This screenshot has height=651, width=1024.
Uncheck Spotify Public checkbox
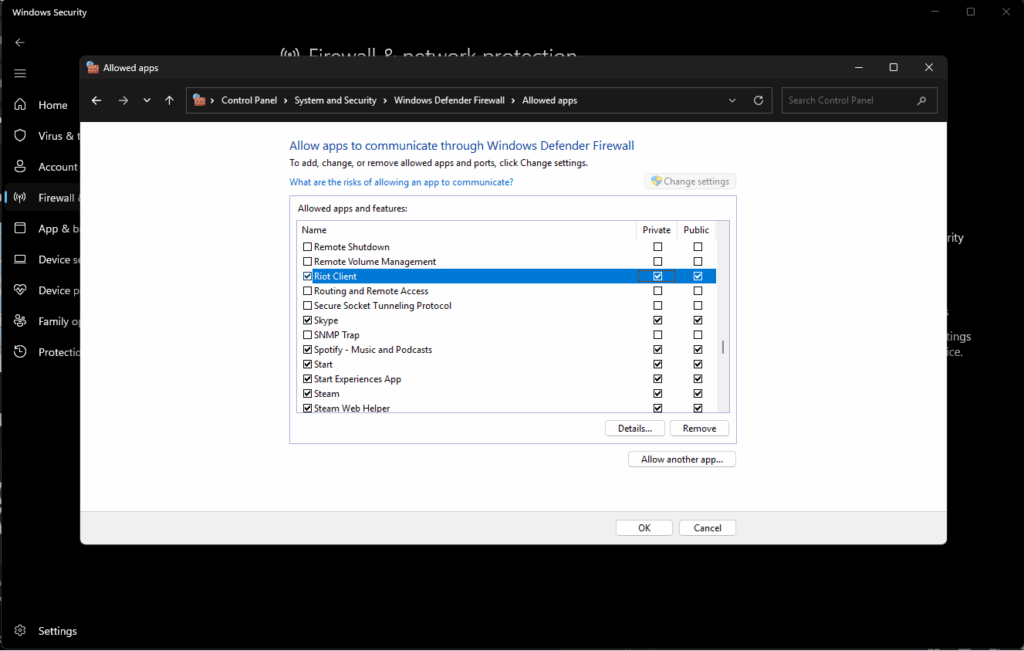pyautogui.click(x=697, y=349)
